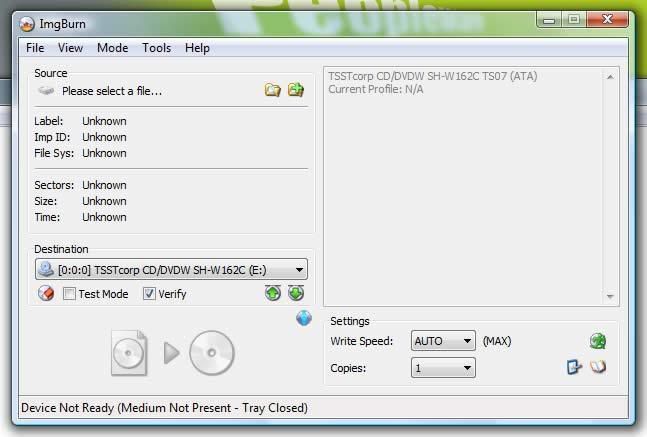Open the Destination drive dropdown
Screen dimensions: 647x437
pyautogui.click(x=171, y=270)
